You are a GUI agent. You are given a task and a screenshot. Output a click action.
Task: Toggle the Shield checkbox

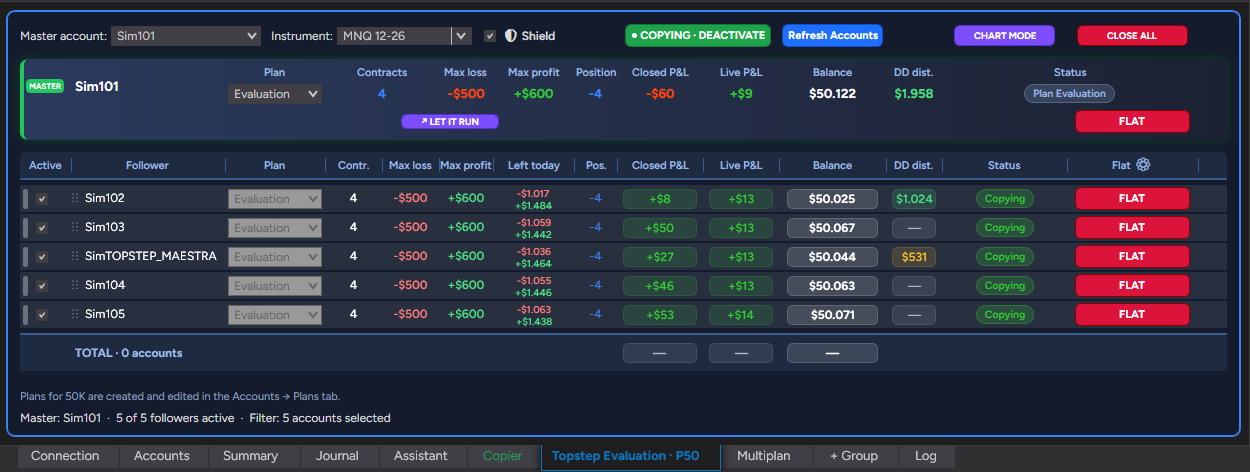coord(490,36)
